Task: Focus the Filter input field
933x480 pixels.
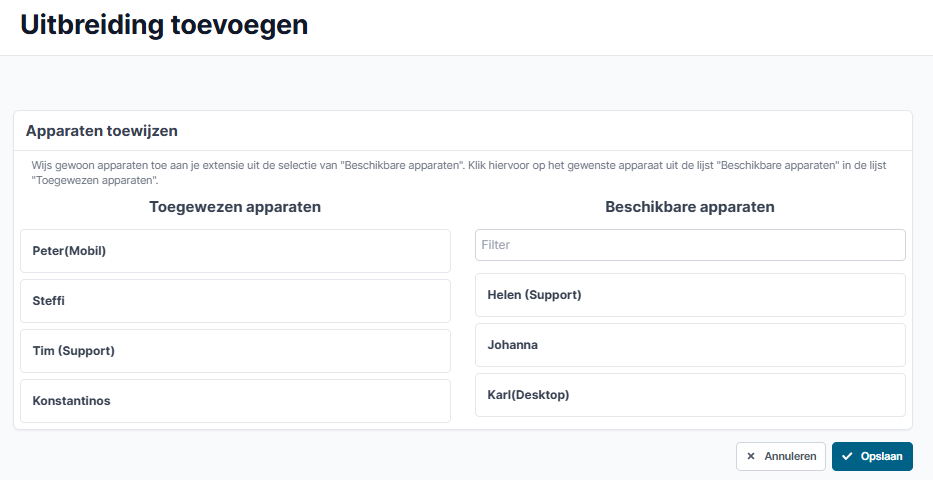Action: pos(690,244)
